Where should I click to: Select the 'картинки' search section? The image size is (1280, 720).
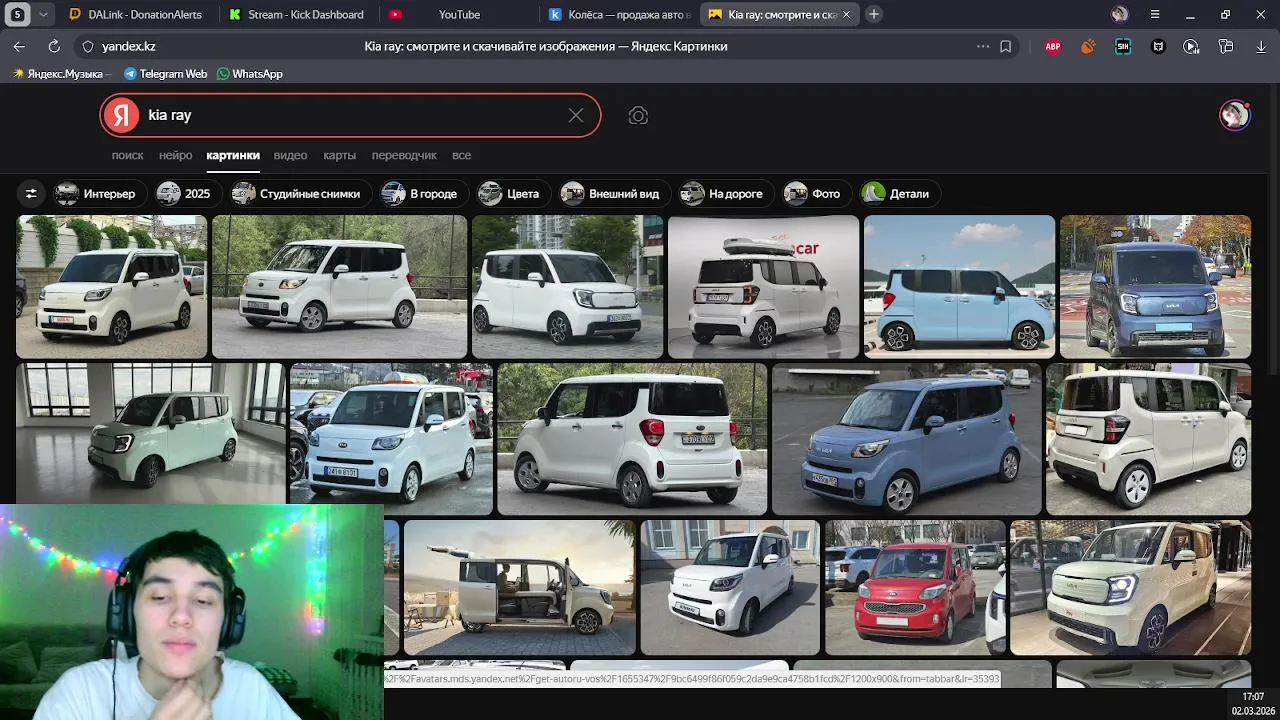[x=233, y=155]
